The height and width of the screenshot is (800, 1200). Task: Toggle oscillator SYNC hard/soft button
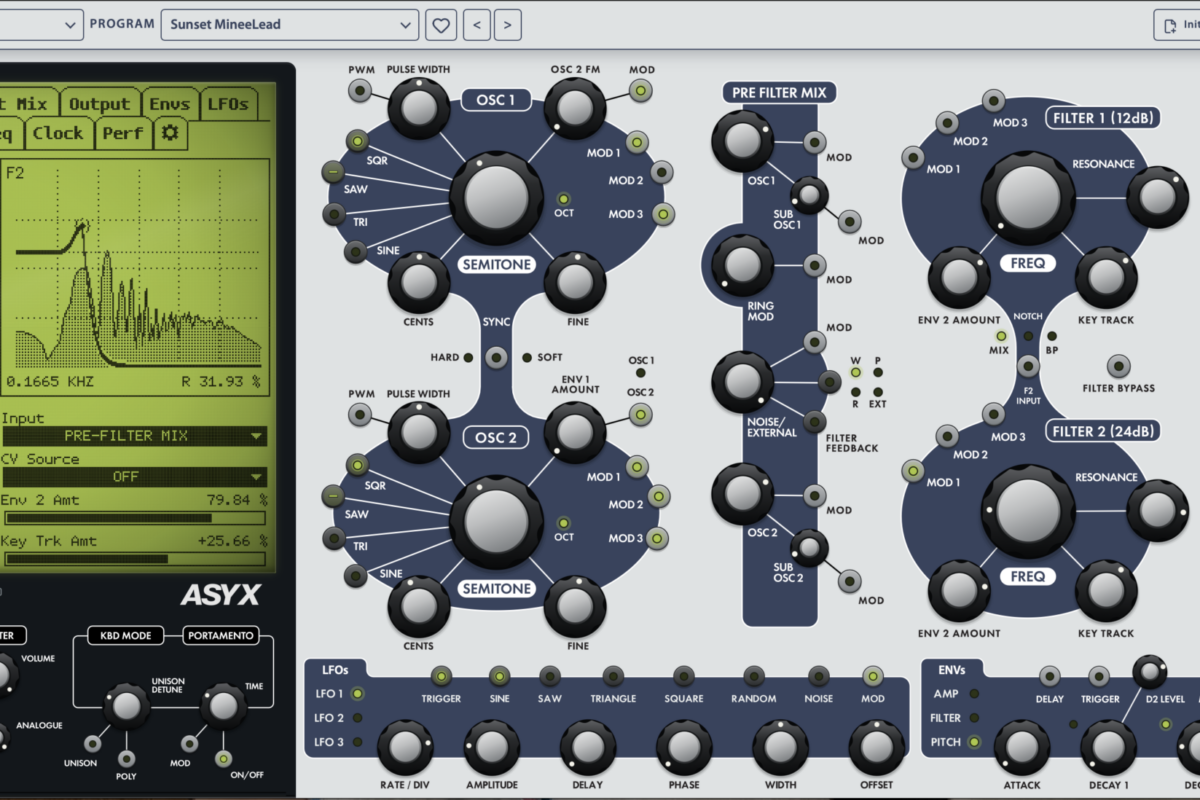click(x=495, y=357)
